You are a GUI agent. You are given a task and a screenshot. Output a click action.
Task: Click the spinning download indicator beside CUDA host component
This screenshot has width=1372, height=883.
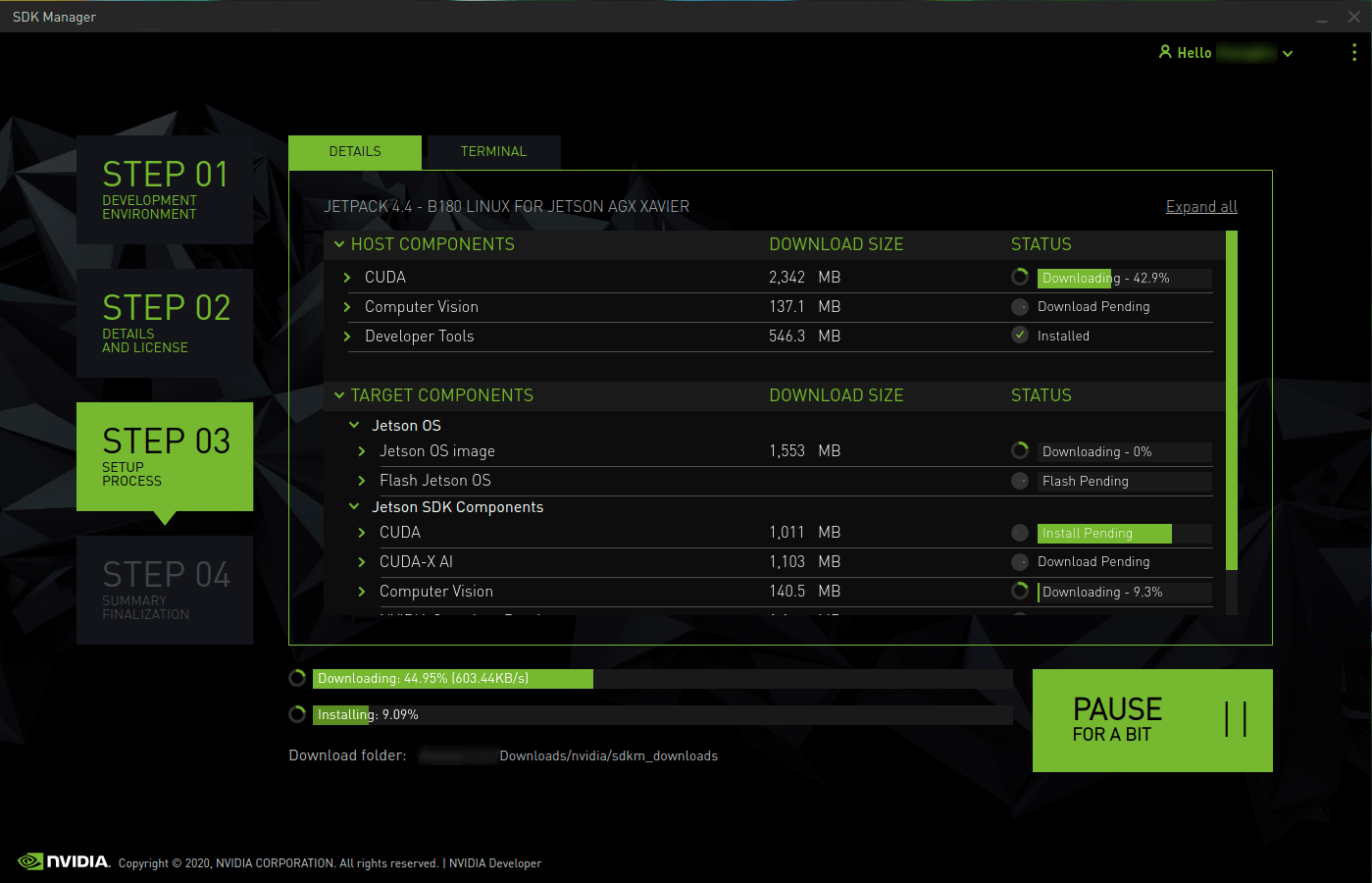[1020, 278]
